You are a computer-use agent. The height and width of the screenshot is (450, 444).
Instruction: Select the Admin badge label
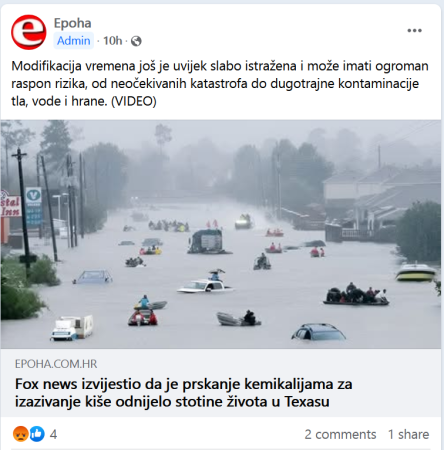[x=73, y=41]
